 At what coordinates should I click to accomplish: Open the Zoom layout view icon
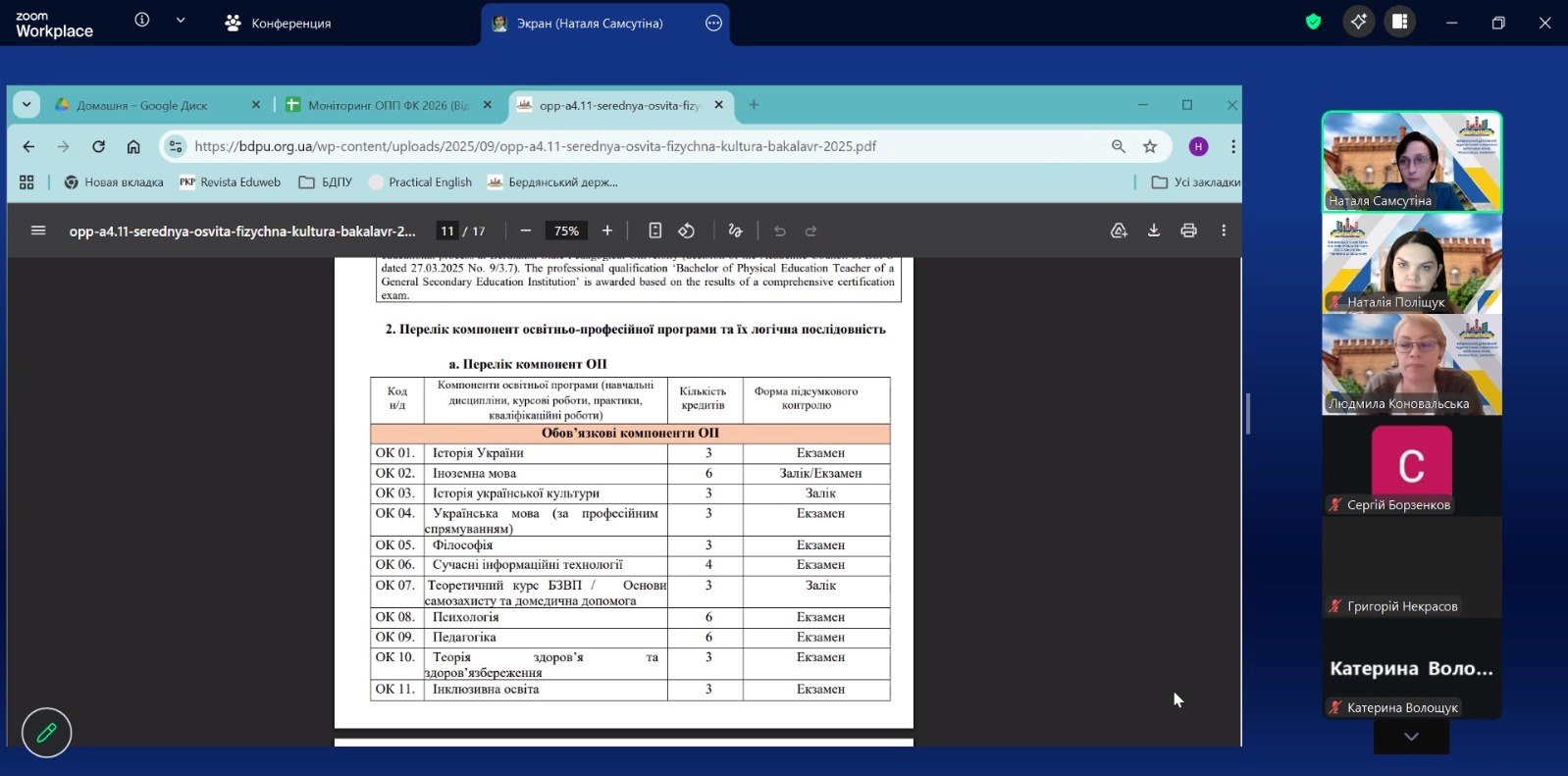pyautogui.click(x=1399, y=22)
